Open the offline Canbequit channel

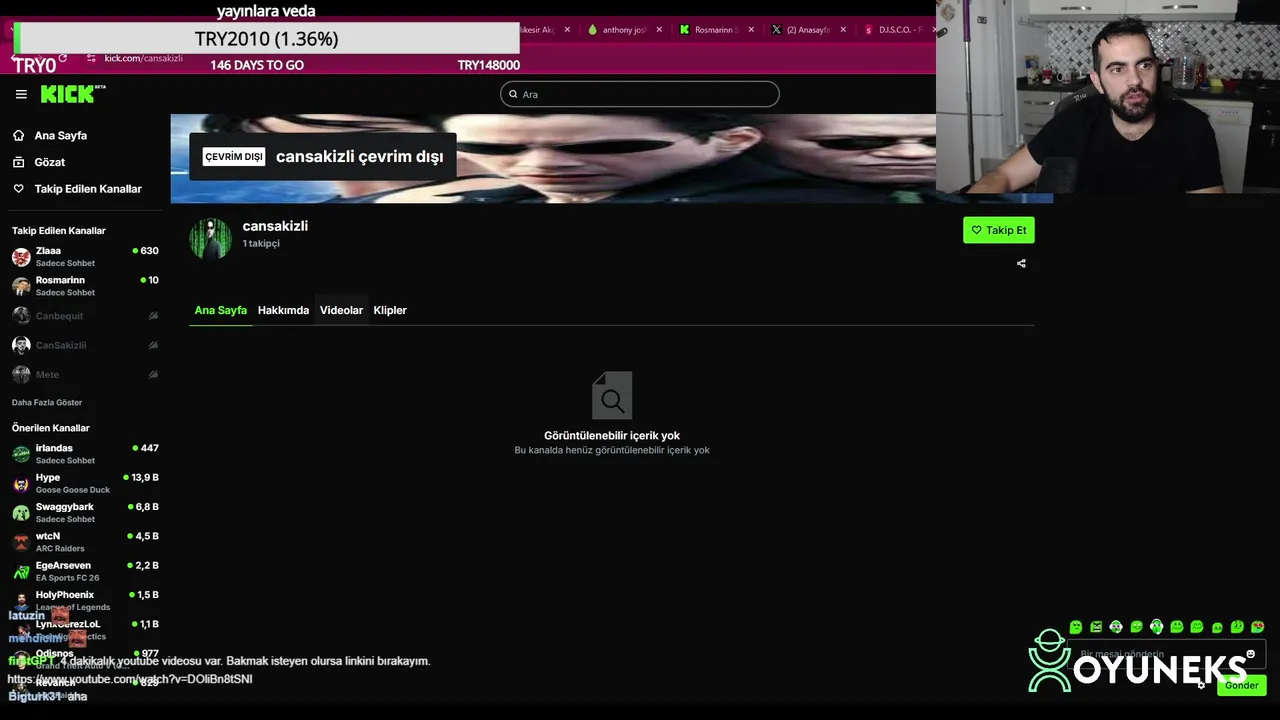click(x=85, y=316)
